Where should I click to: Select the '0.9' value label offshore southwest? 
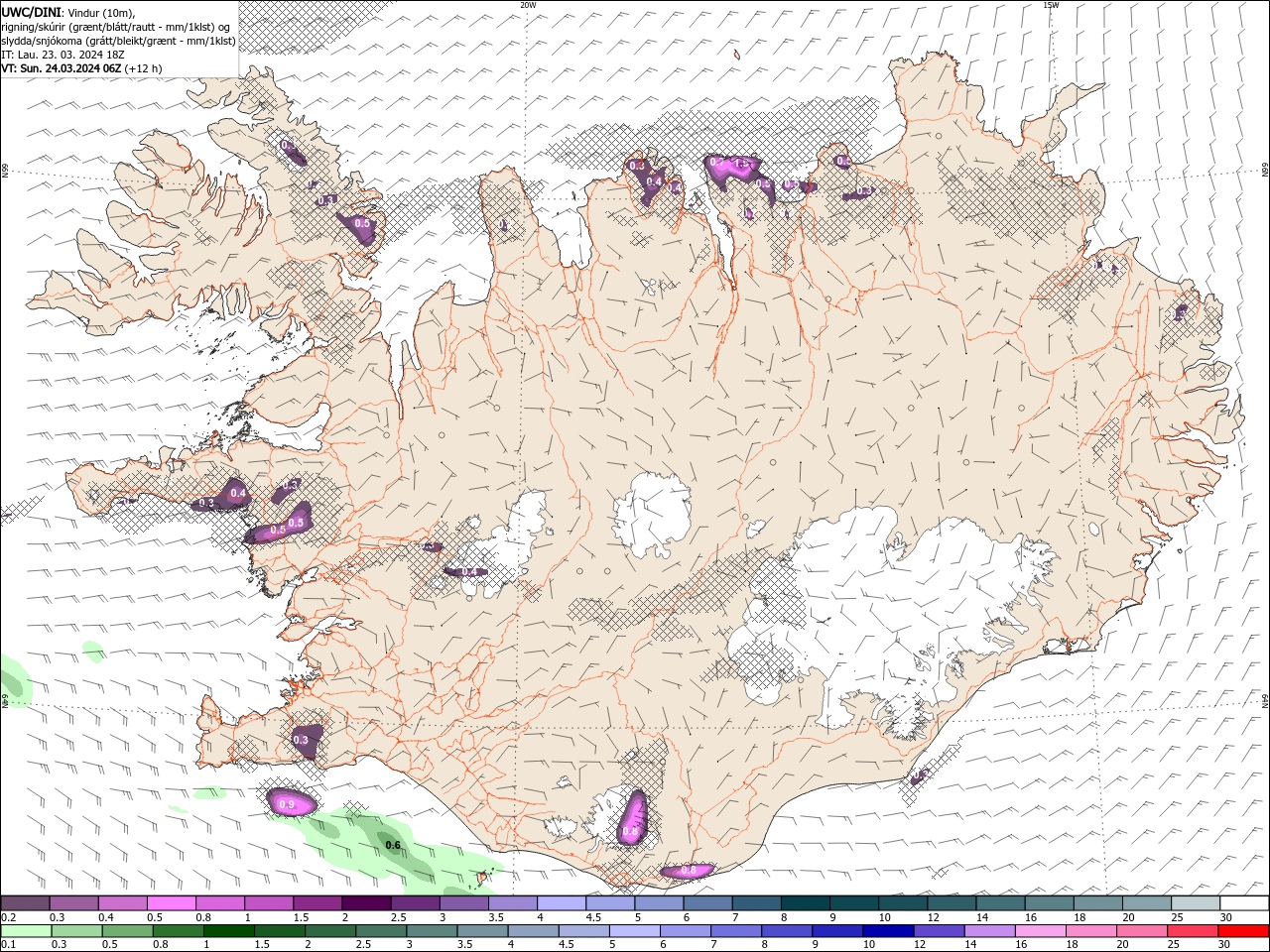pos(288,804)
